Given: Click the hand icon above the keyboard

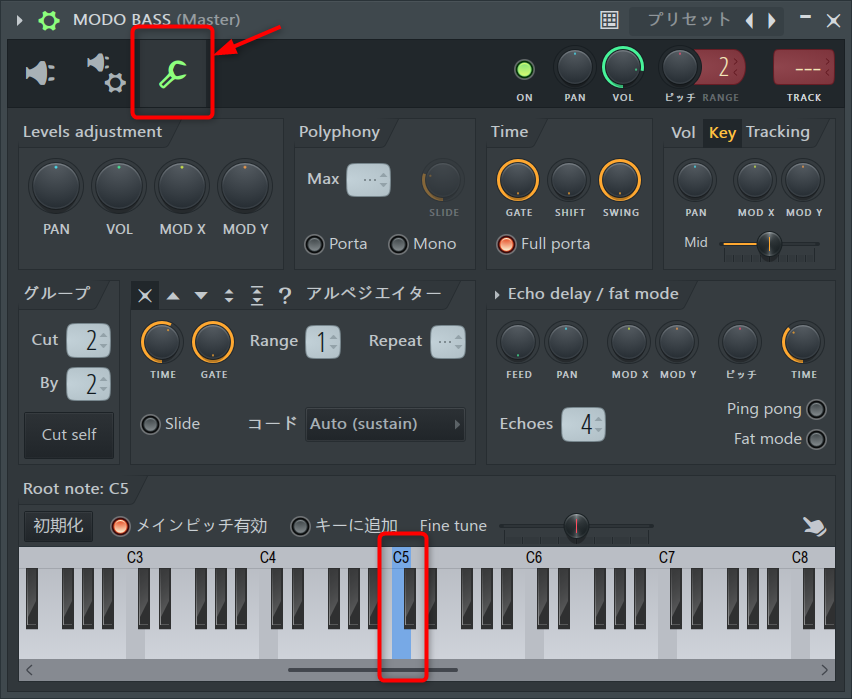Looking at the screenshot, I should click(814, 526).
